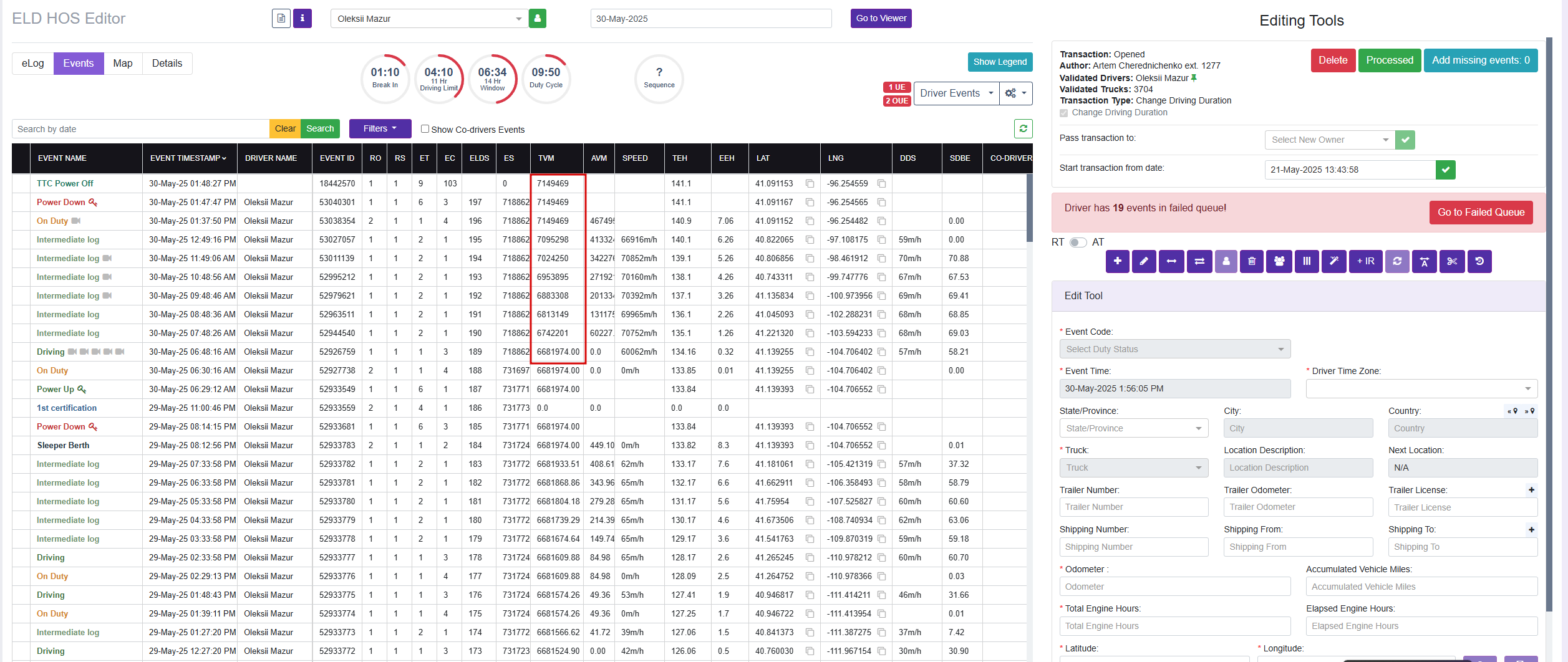This screenshot has height=662, width=1568.
Task: Click plus icon next to Trailer License label
Action: 1531,490
